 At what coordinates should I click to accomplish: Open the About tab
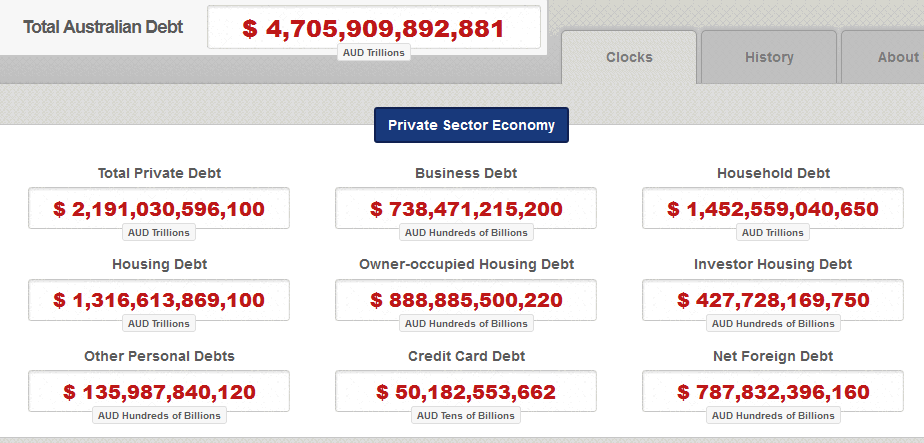[897, 57]
